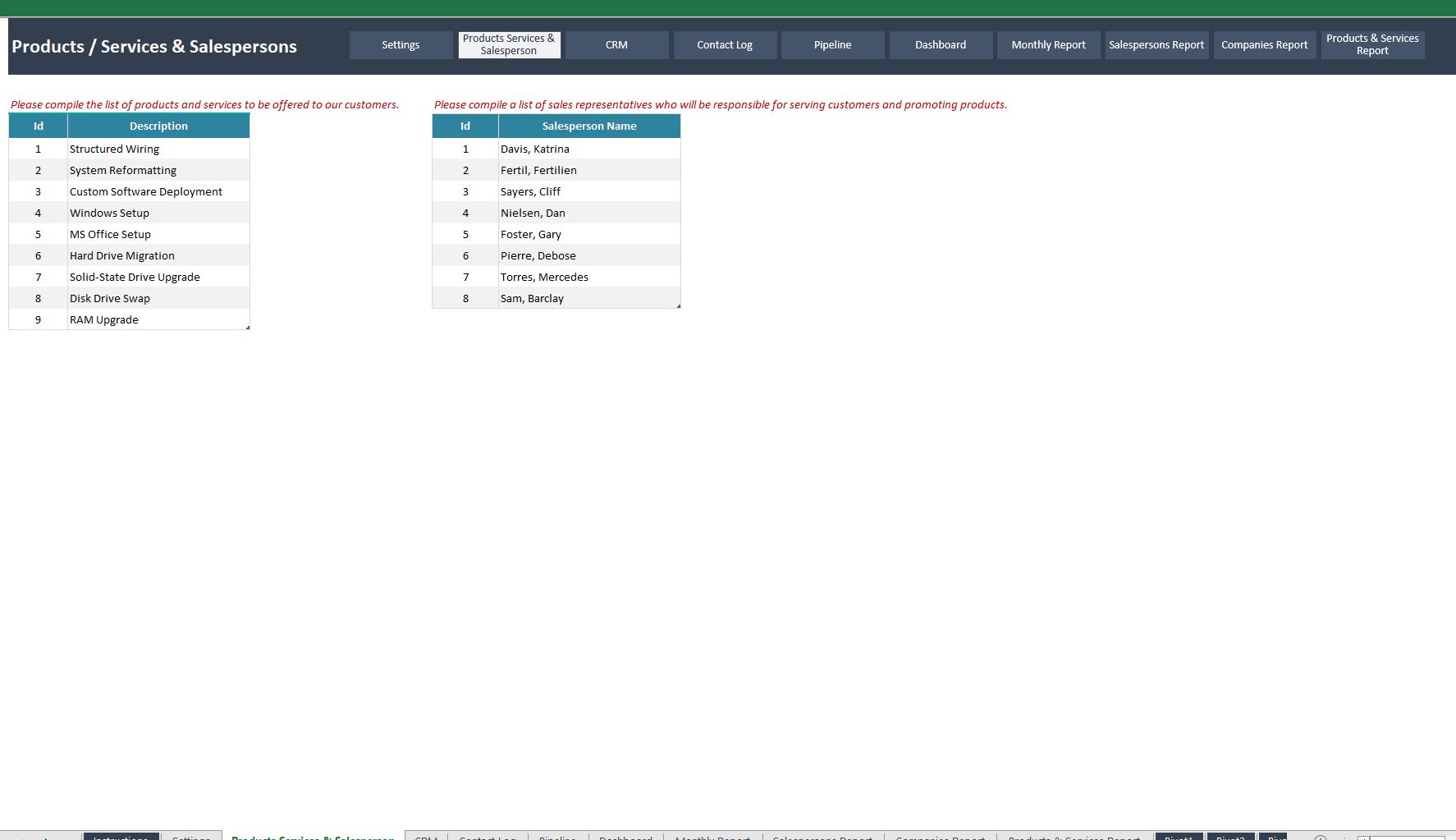
Task: Select the Description column header
Action: click(x=158, y=126)
